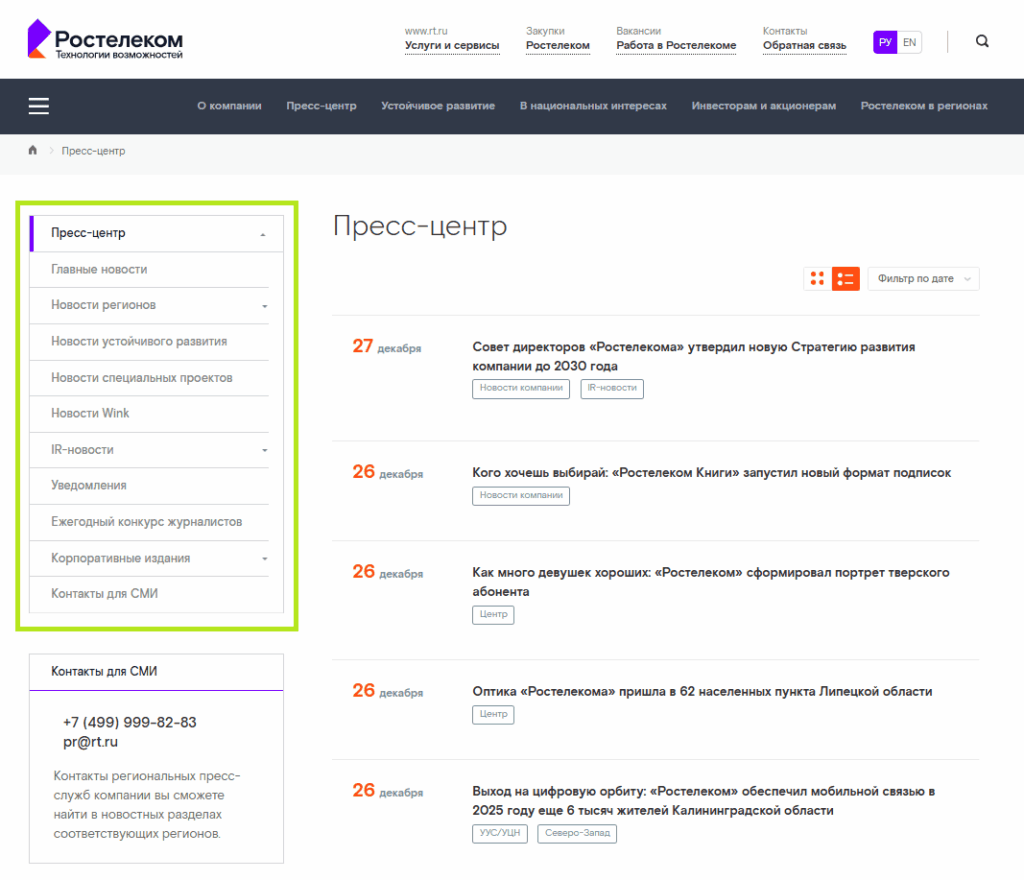The image size is (1024, 880).
Task: Expand Корпоративные издания submenu arrow
Action: pyautogui.click(x=265, y=559)
